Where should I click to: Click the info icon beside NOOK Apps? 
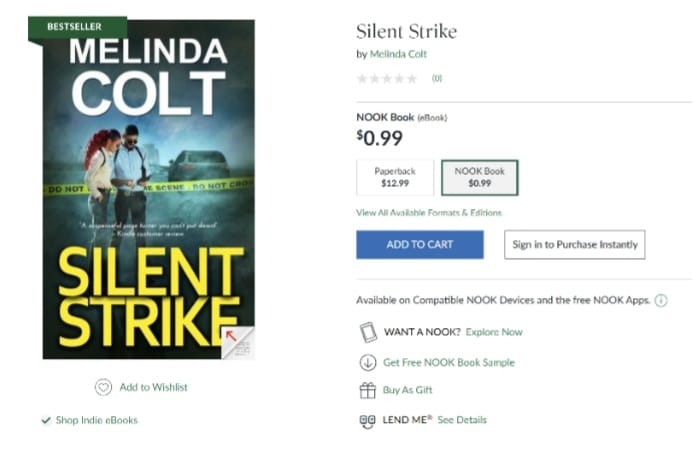tap(661, 301)
